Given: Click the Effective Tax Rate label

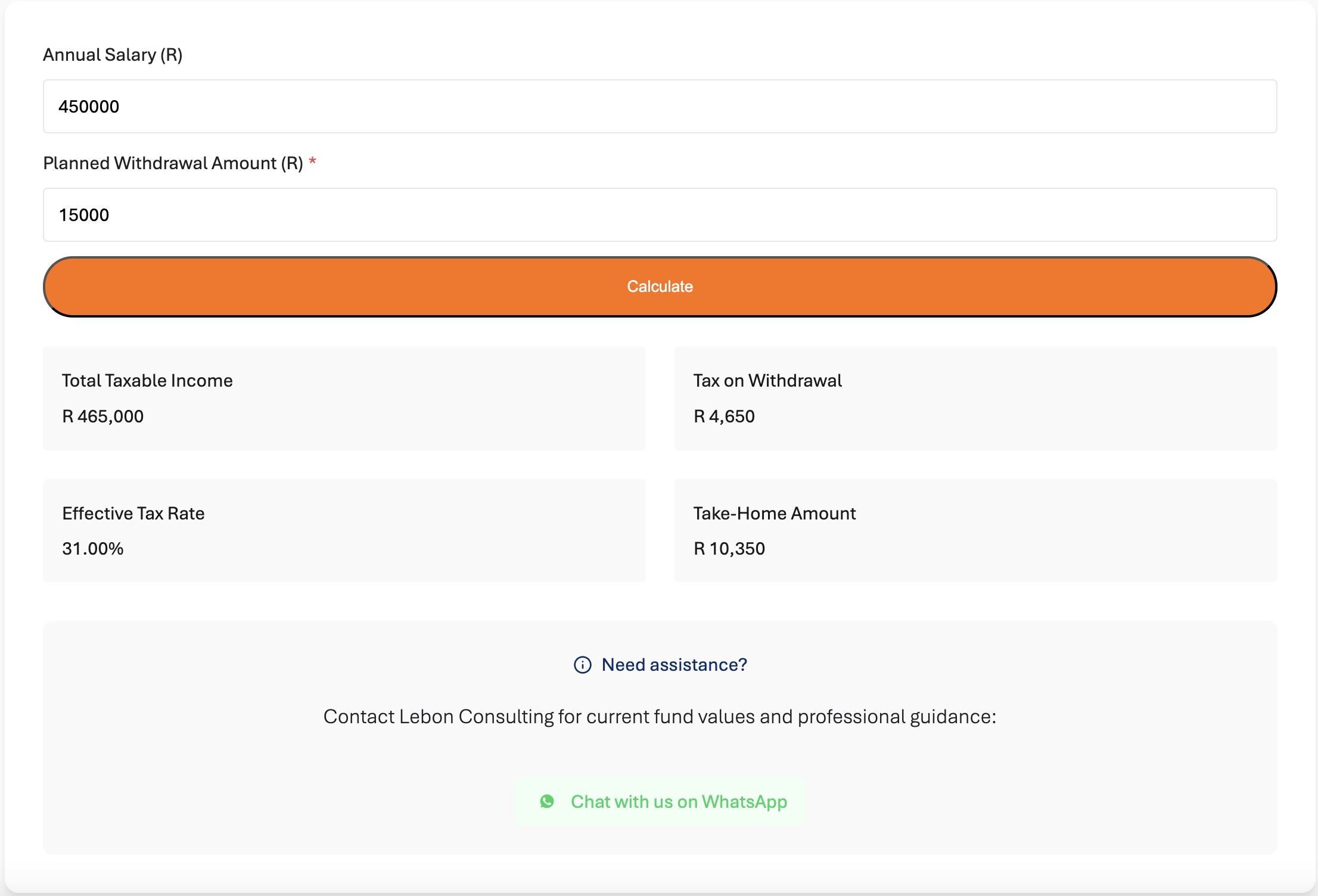Looking at the screenshot, I should [x=133, y=514].
